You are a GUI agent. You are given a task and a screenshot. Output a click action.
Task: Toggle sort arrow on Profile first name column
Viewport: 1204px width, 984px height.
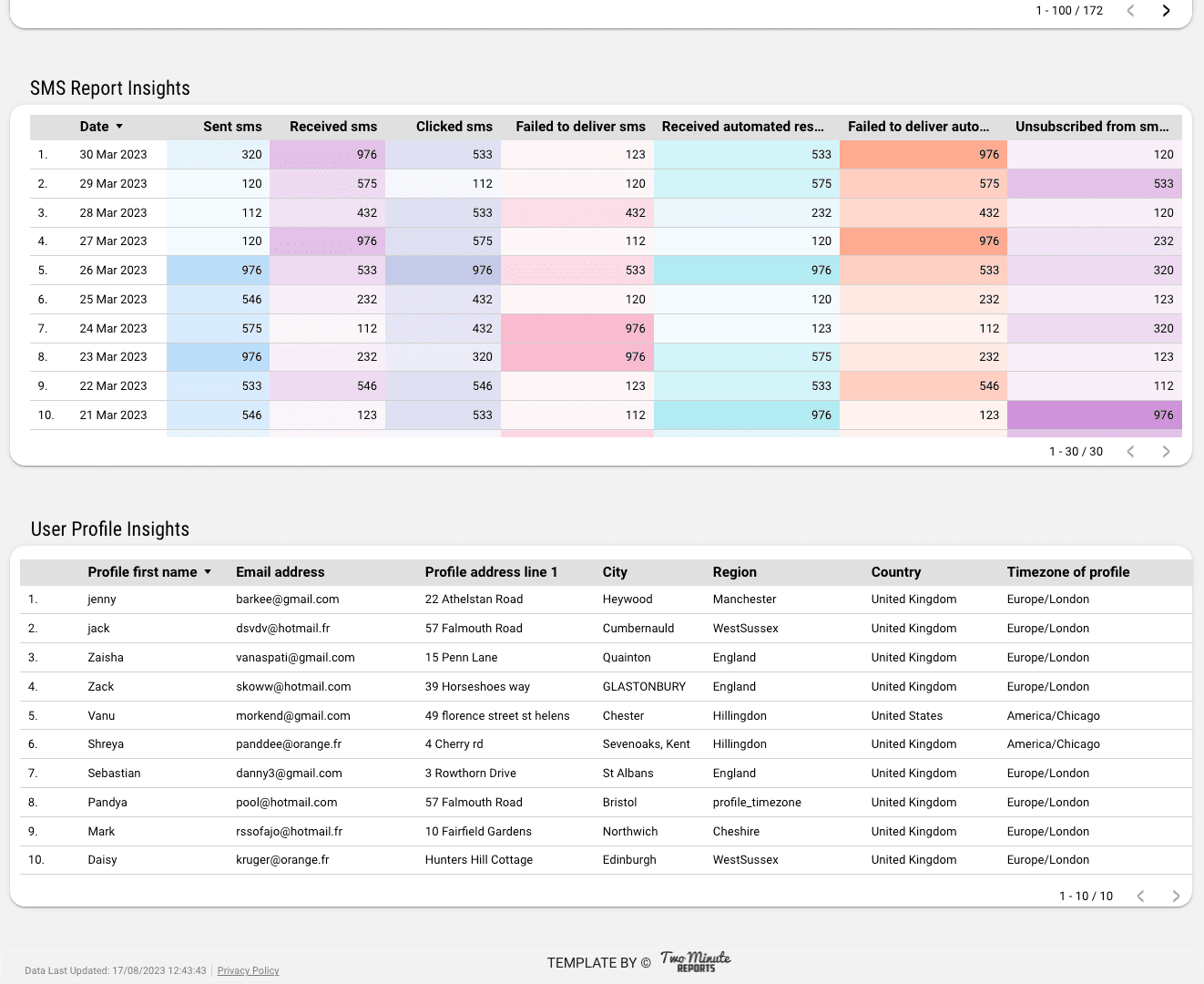pos(208,572)
